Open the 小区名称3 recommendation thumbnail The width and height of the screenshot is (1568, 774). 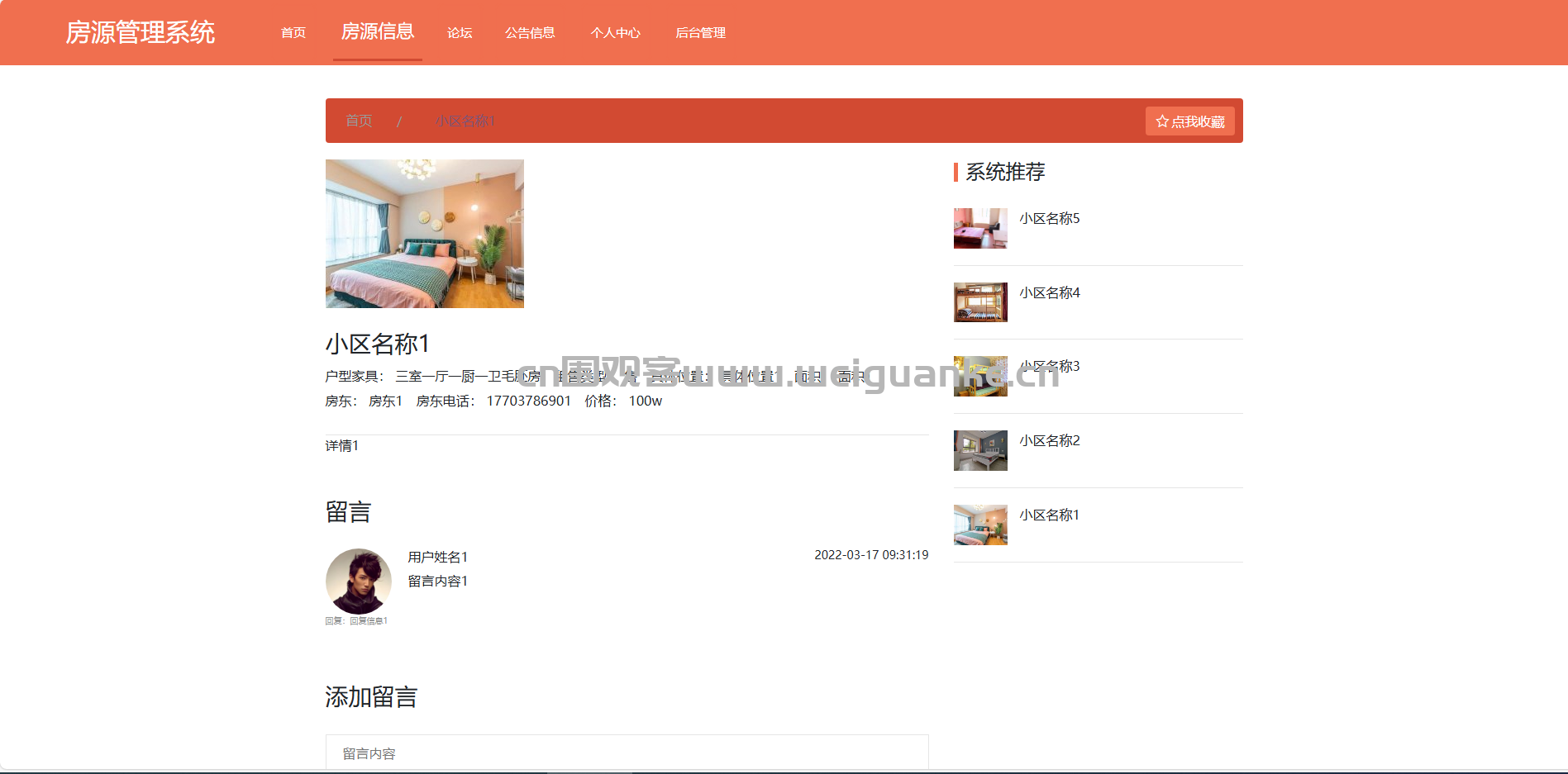click(980, 376)
